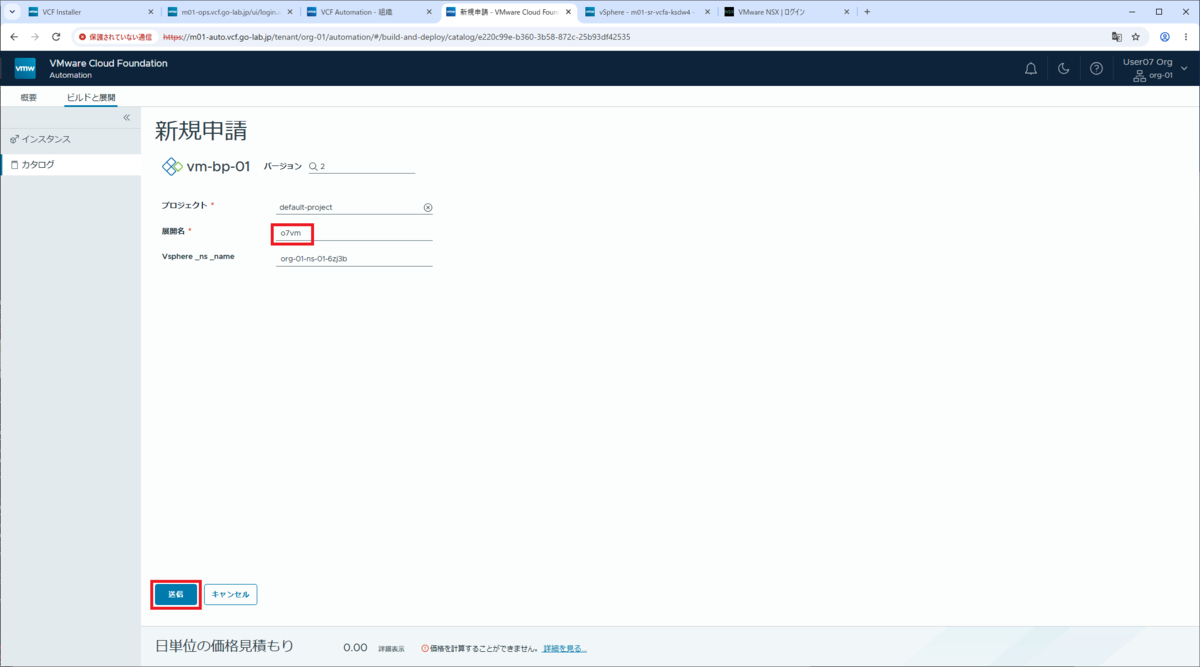
Task: Click the 保護されていない通信 security badge
Action: pos(115,36)
